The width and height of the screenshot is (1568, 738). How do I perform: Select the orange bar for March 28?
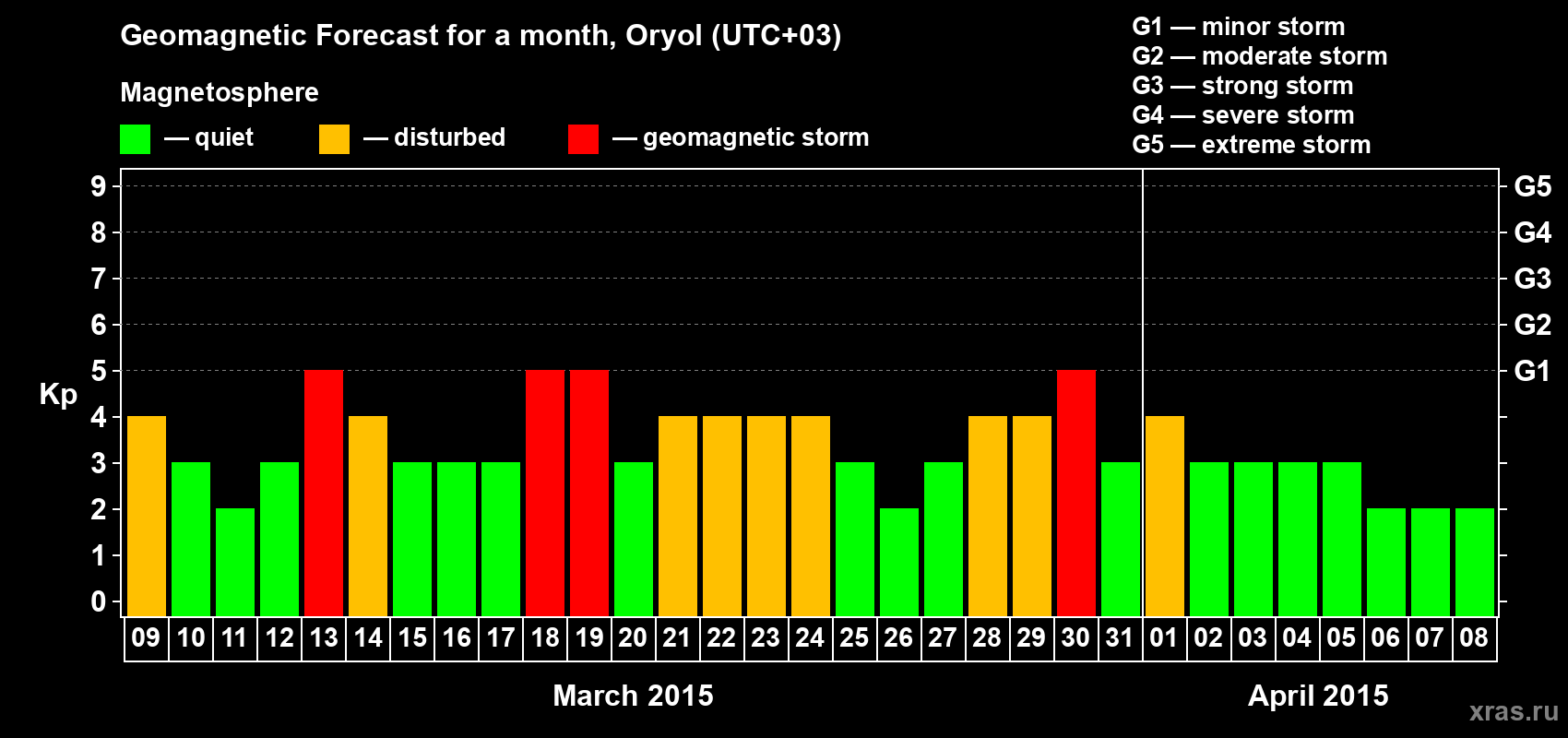click(x=988, y=516)
